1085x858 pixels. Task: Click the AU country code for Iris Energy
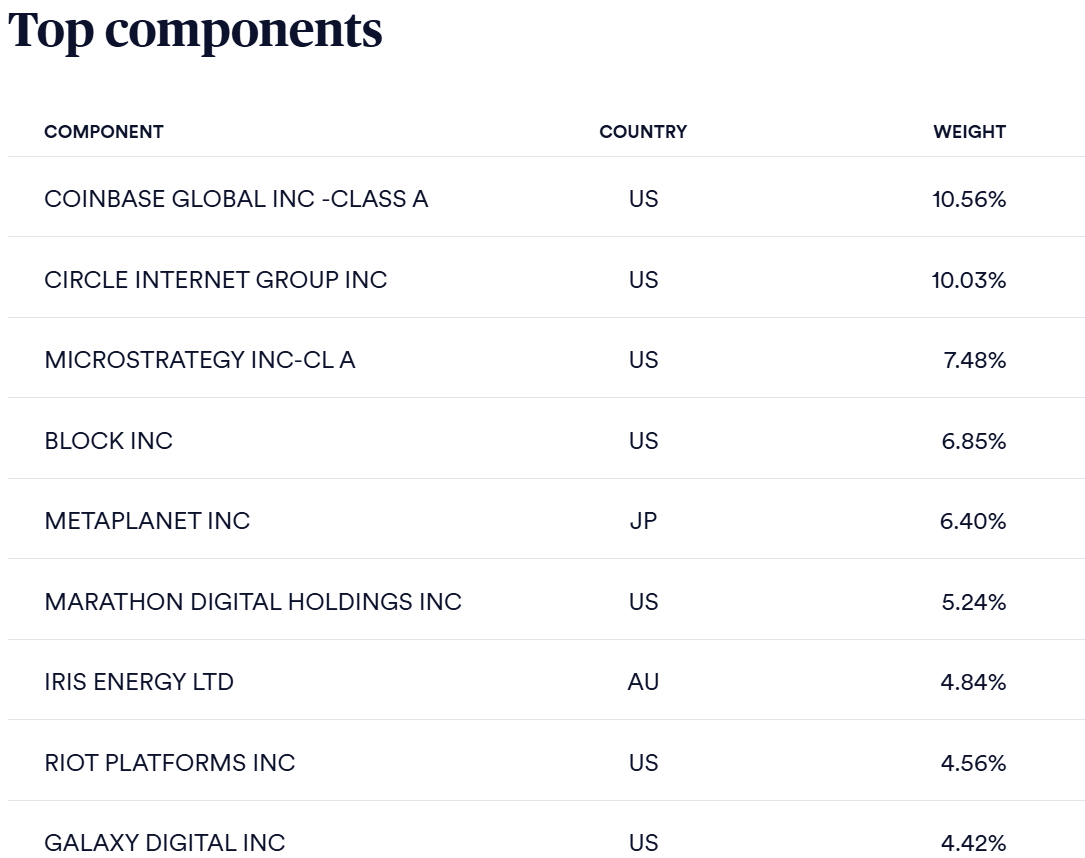pyautogui.click(x=643, y=682)
